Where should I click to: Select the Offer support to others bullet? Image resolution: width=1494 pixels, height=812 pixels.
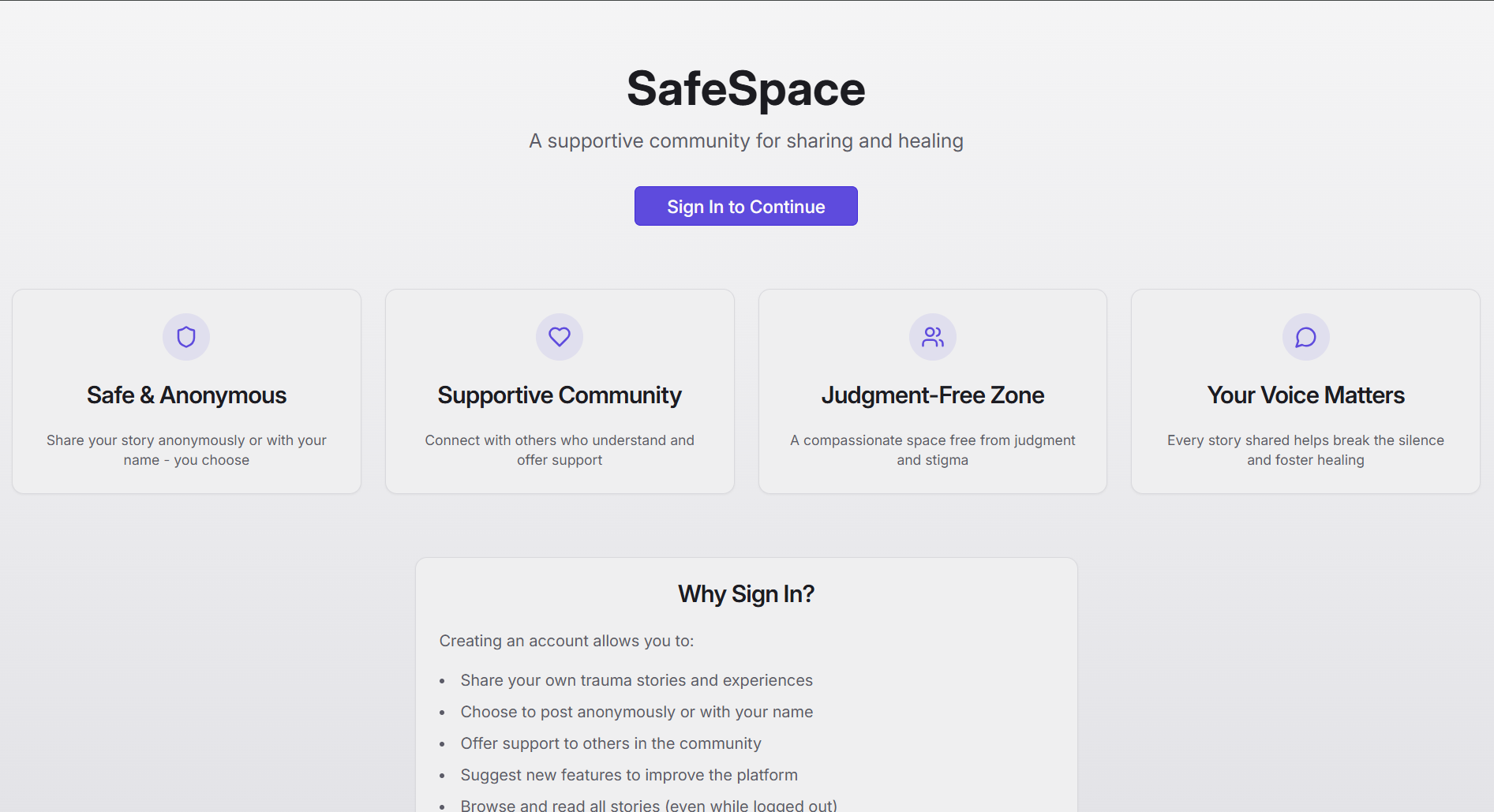(611, 743)
